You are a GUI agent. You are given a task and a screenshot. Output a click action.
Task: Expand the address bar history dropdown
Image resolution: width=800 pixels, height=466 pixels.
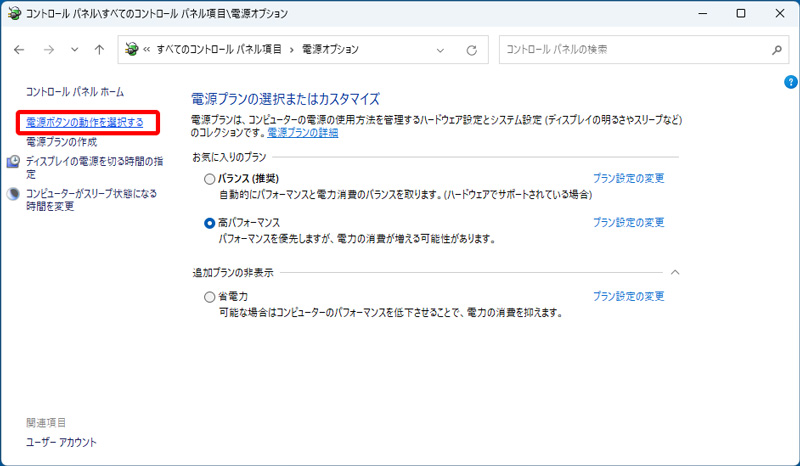pyautogui.click(x=442, y=49)
